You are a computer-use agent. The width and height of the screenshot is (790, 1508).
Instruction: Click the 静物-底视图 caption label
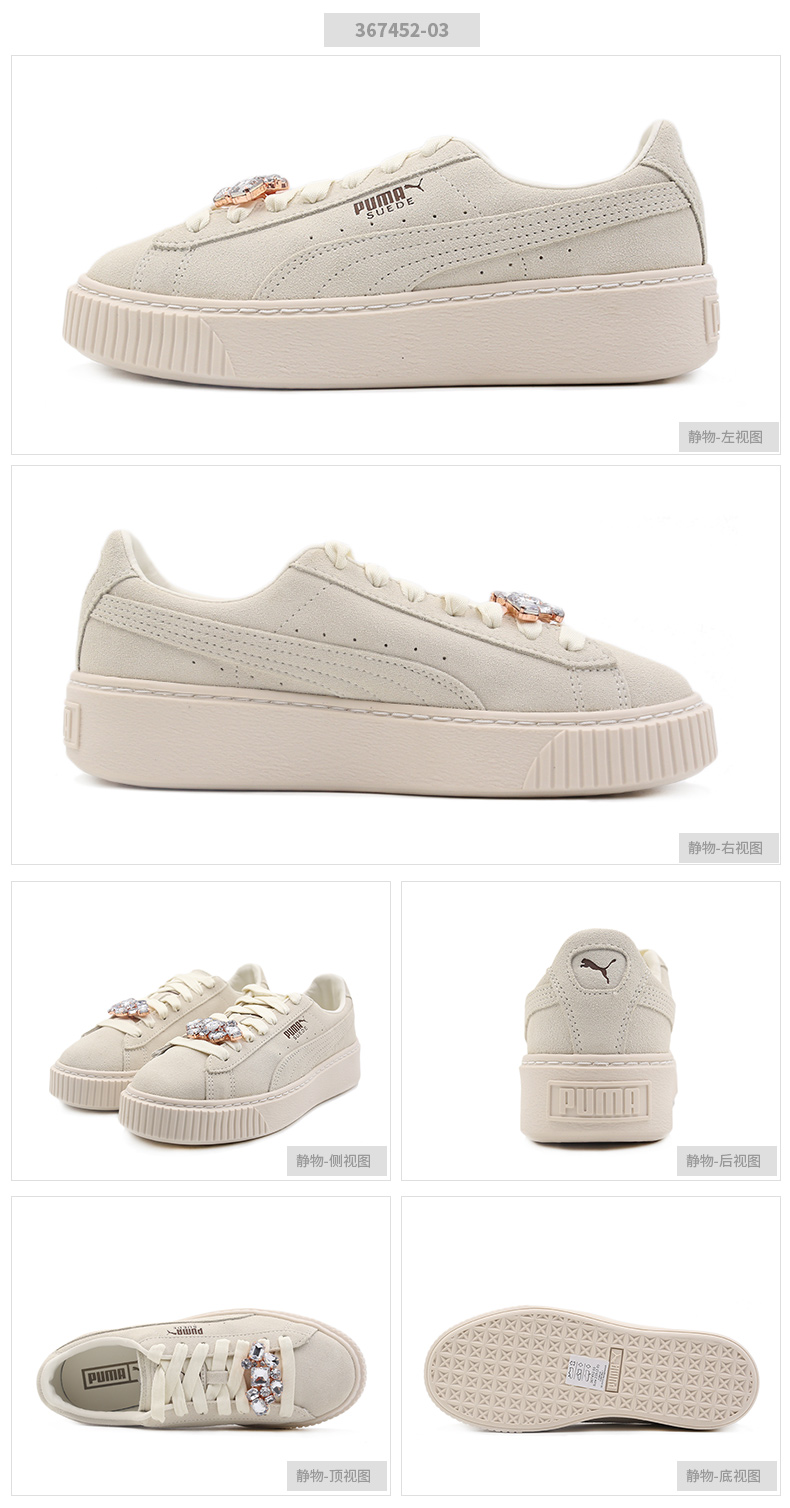tap(727, 1476)
